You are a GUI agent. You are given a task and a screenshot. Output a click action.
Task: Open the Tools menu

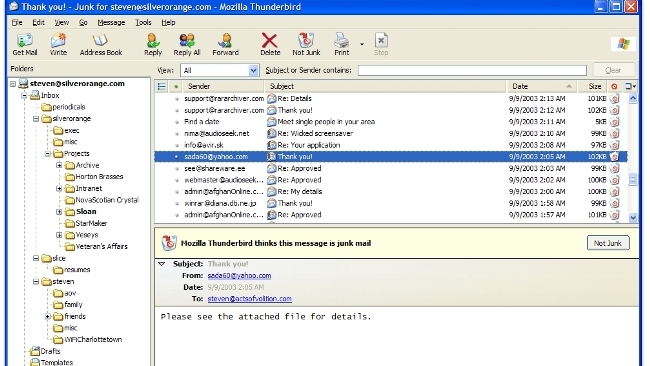(143, 22)
